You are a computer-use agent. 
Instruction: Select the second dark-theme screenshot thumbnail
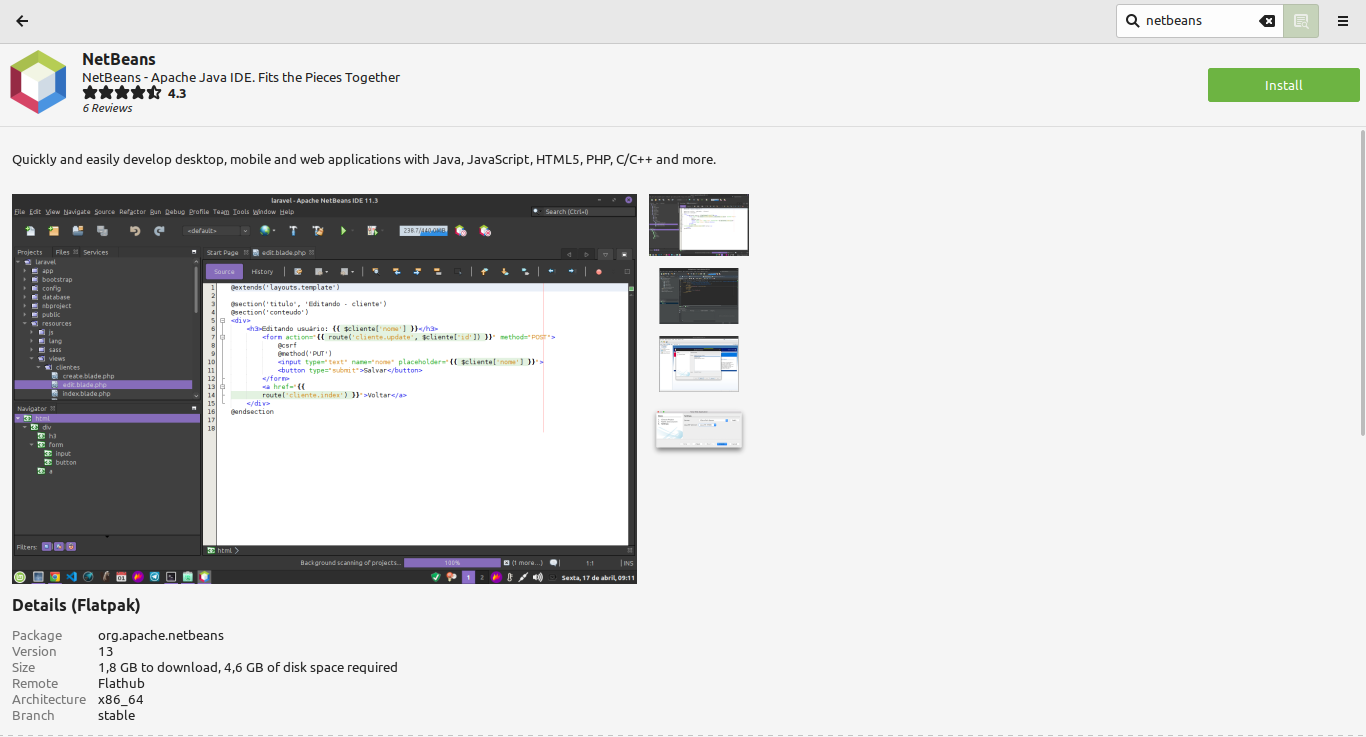tap(699, 295)
